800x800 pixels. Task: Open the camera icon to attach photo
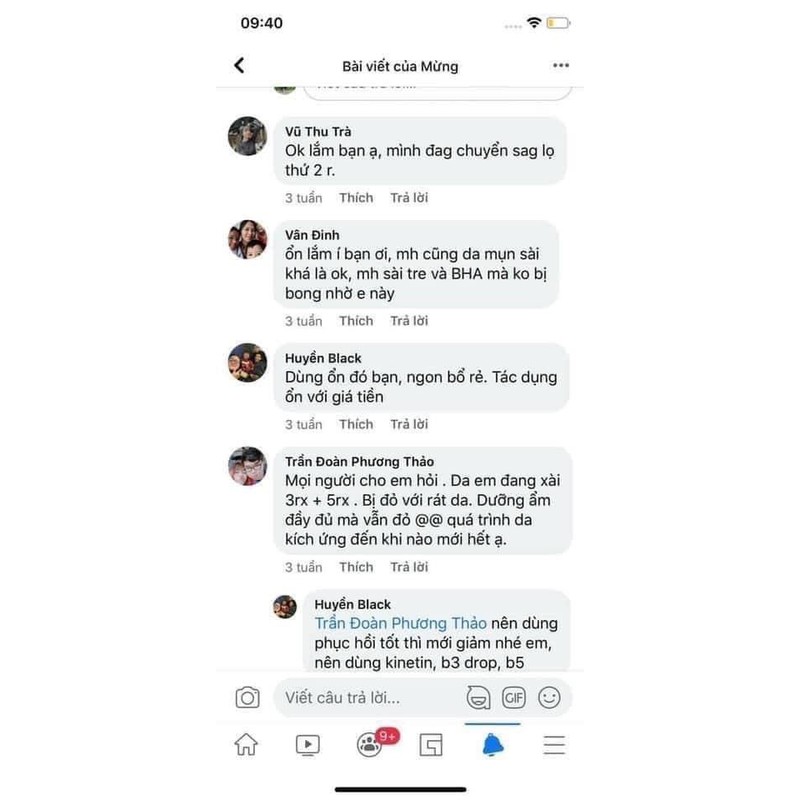click(247, 697)
